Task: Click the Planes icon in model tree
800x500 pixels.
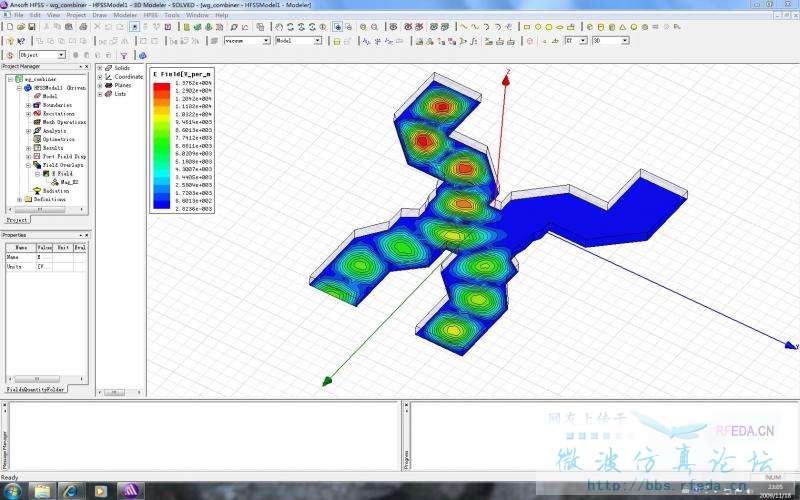Action: pos(109,85)
